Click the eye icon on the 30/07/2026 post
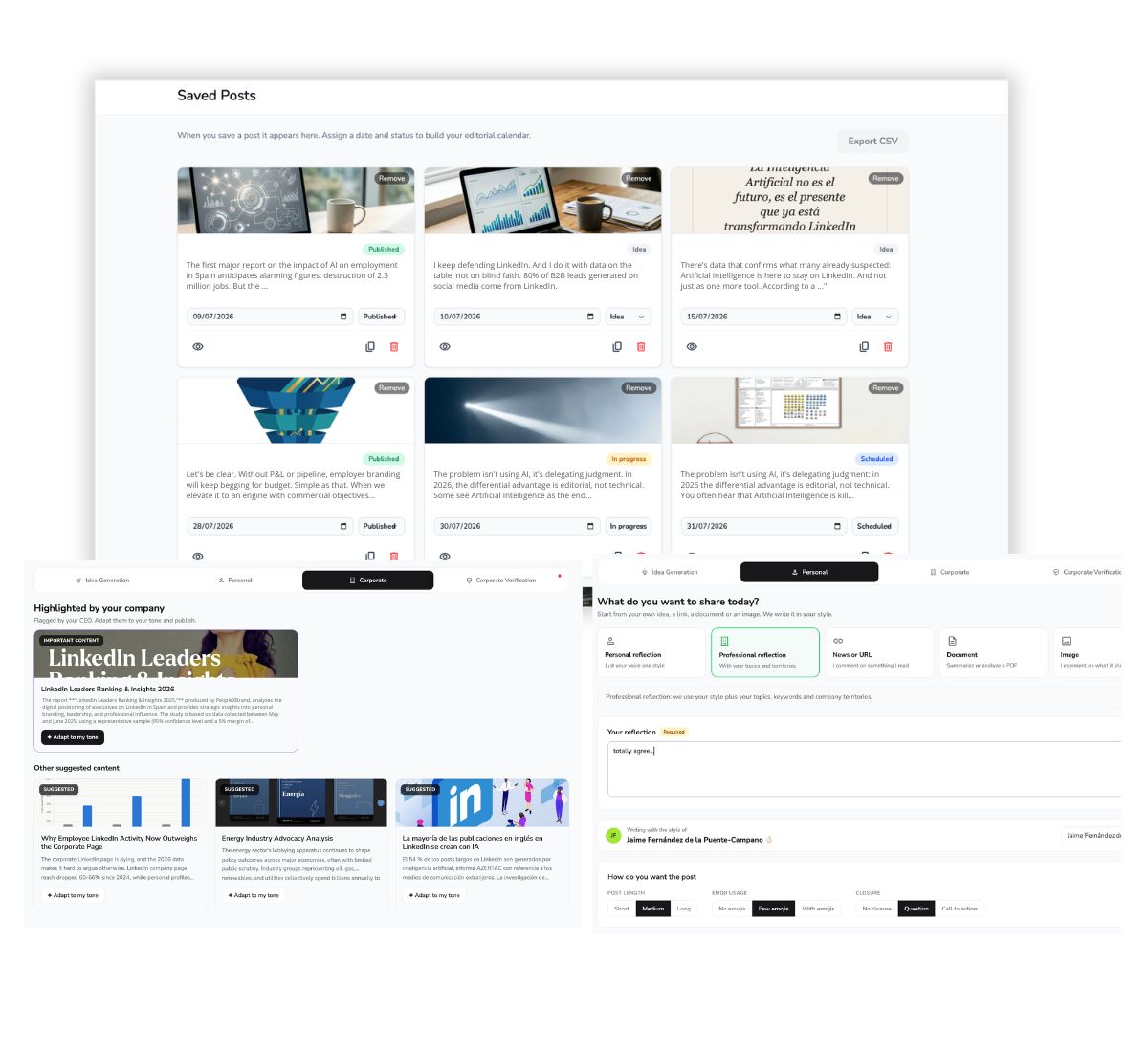The height and width of the screenshot is (1052, 1148). (x=445, y=556)
